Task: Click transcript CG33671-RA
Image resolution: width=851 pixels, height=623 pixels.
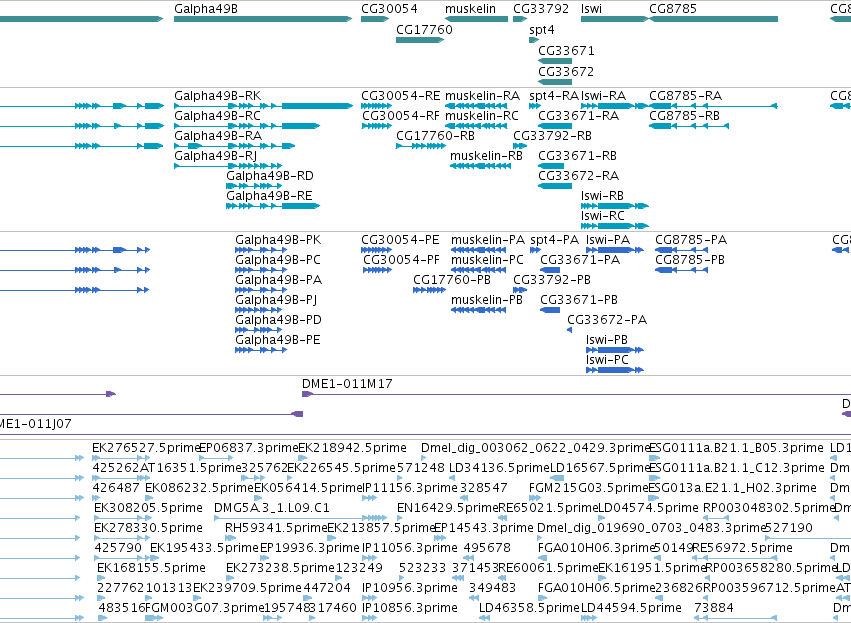Action: pos(579,116)
